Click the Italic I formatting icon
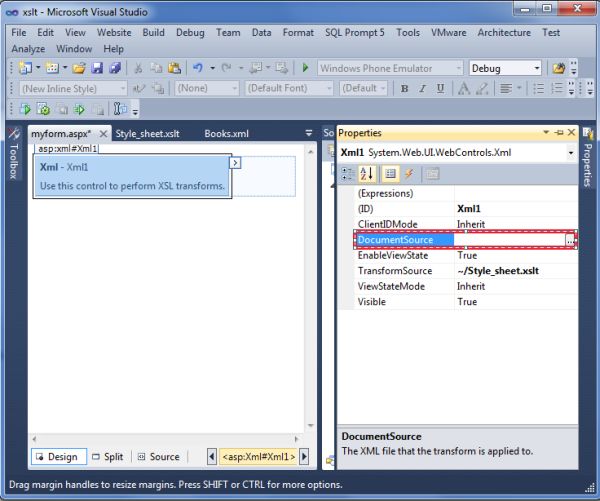This screenshot has width=600, height=501. click(422, 88)
